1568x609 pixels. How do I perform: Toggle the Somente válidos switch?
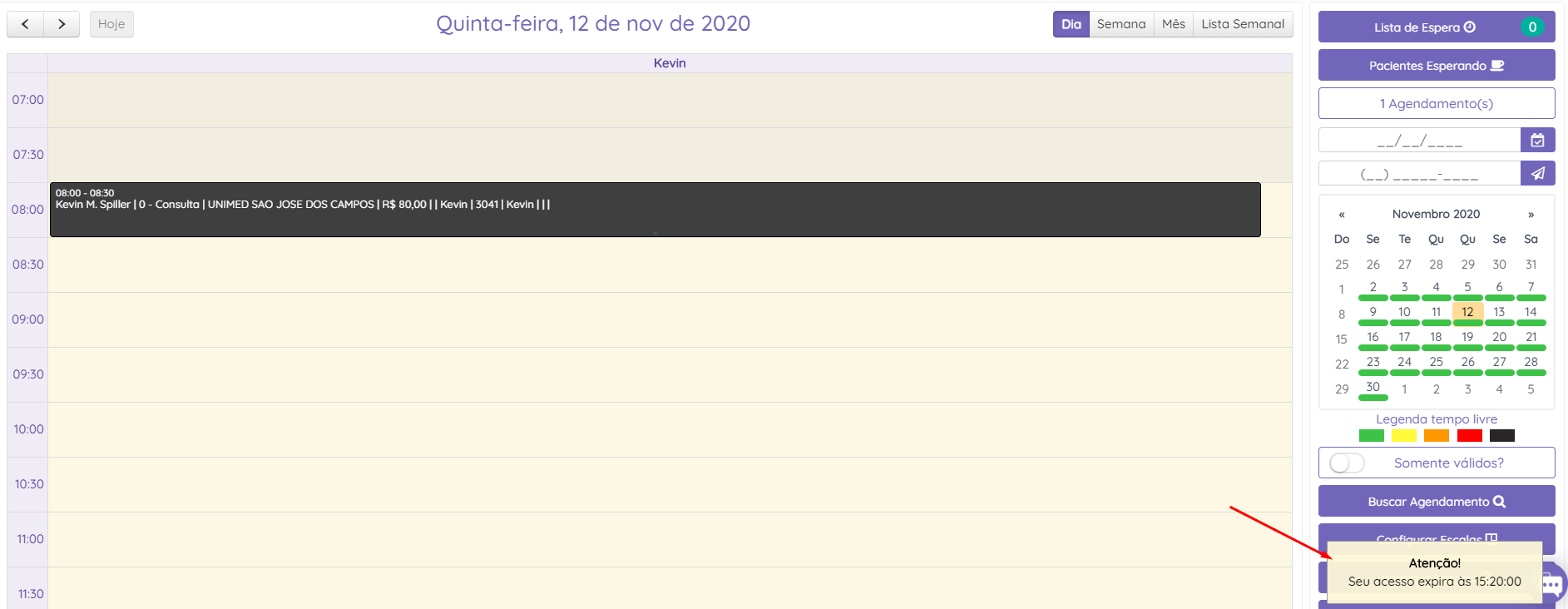pyautogui.click(x=1347, y=463)
